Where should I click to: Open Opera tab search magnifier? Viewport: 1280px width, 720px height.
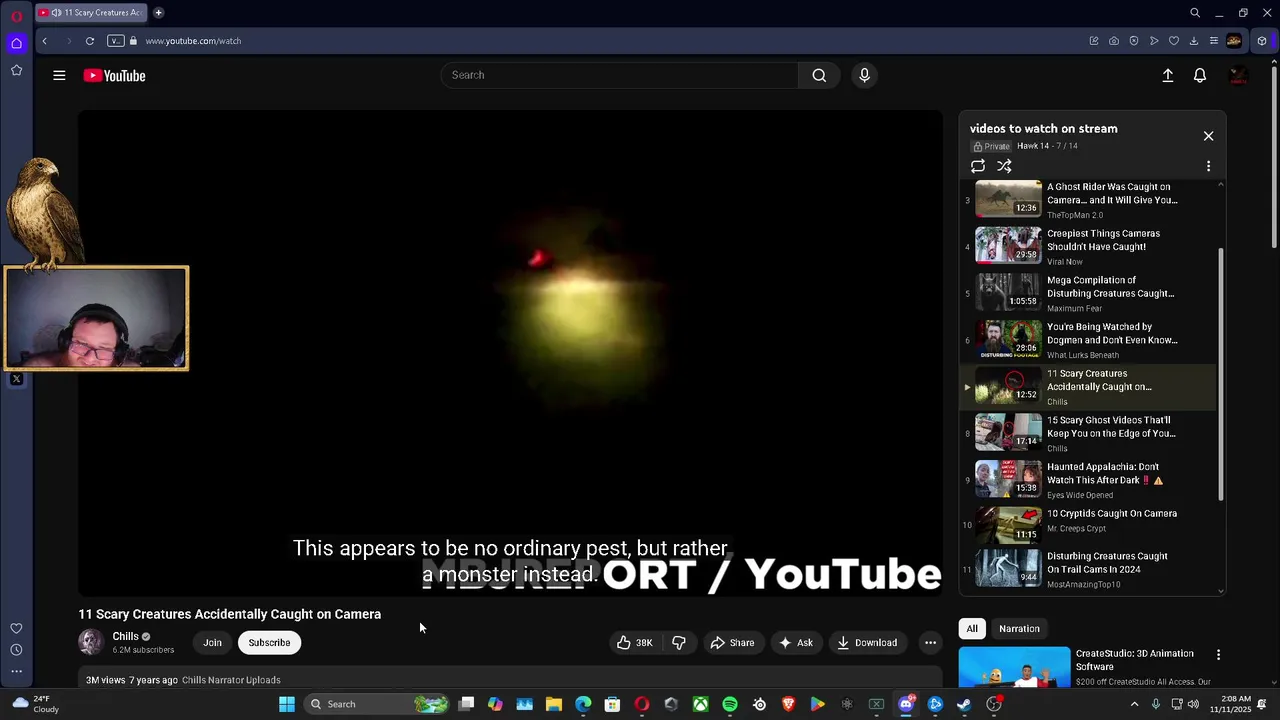(x=1195, y=13)
